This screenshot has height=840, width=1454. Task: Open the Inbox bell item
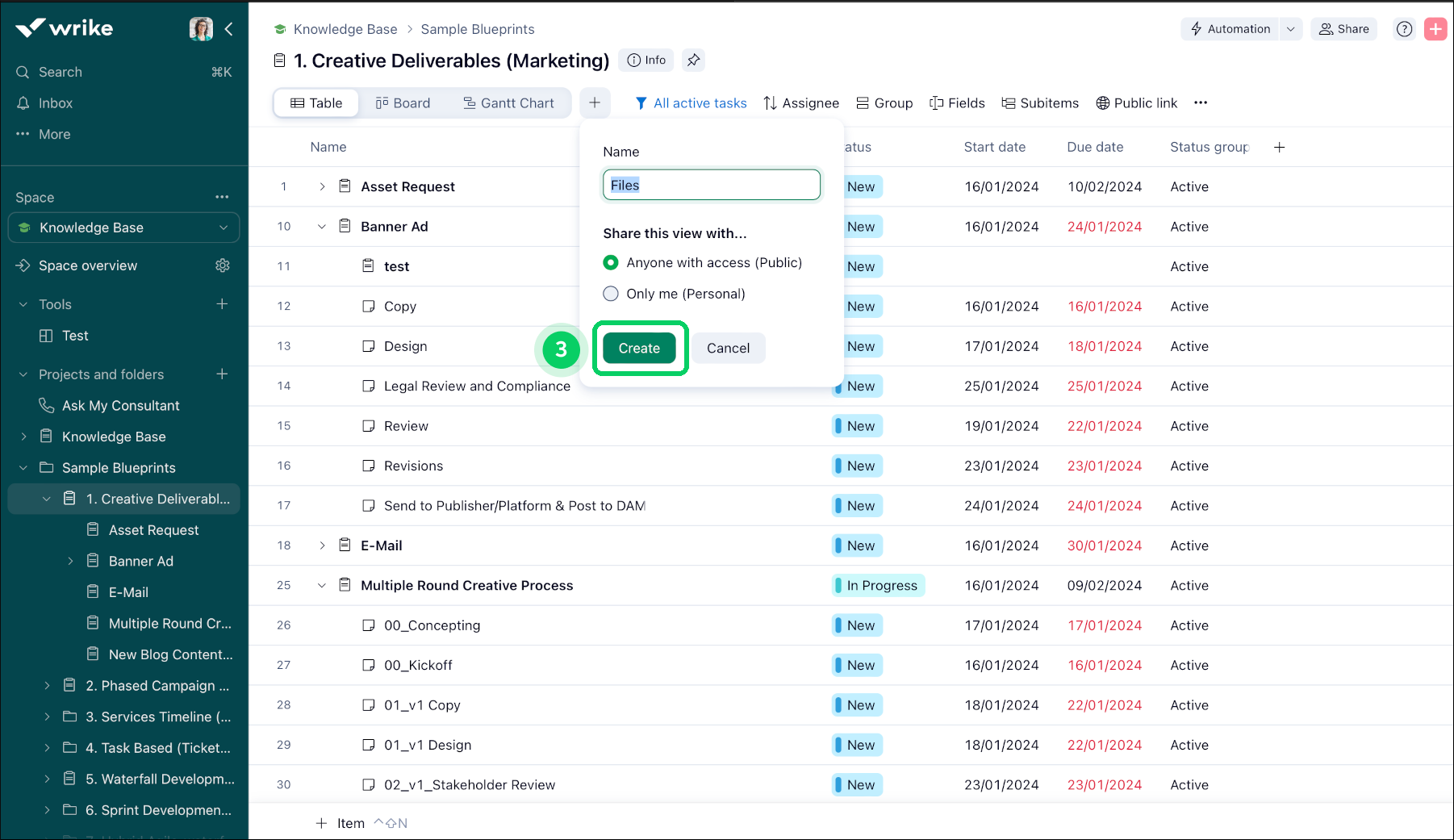click(44, 103)
